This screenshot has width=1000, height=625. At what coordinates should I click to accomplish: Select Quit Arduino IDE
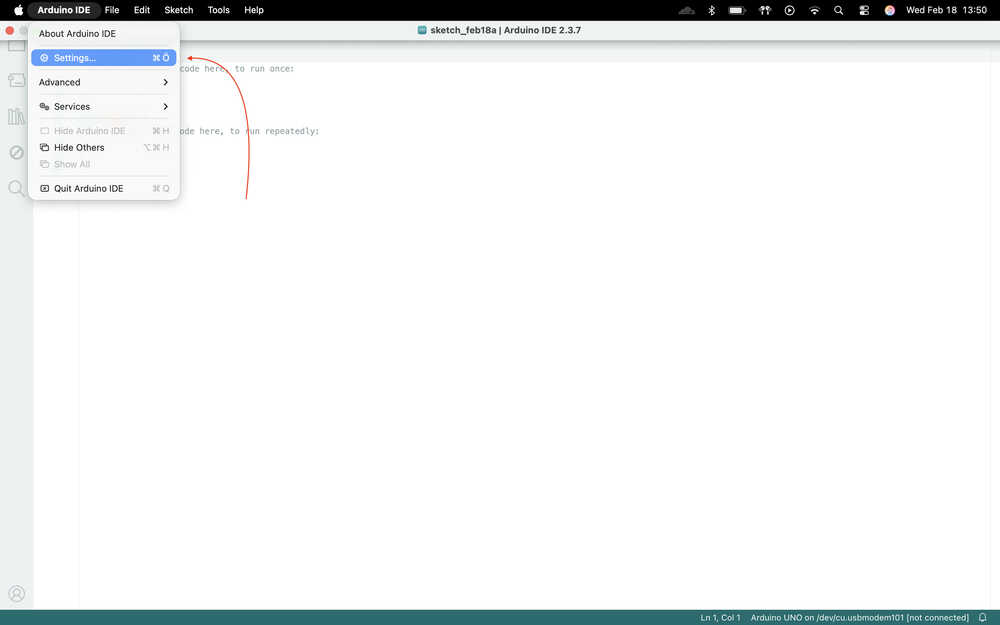click(104, 189)
